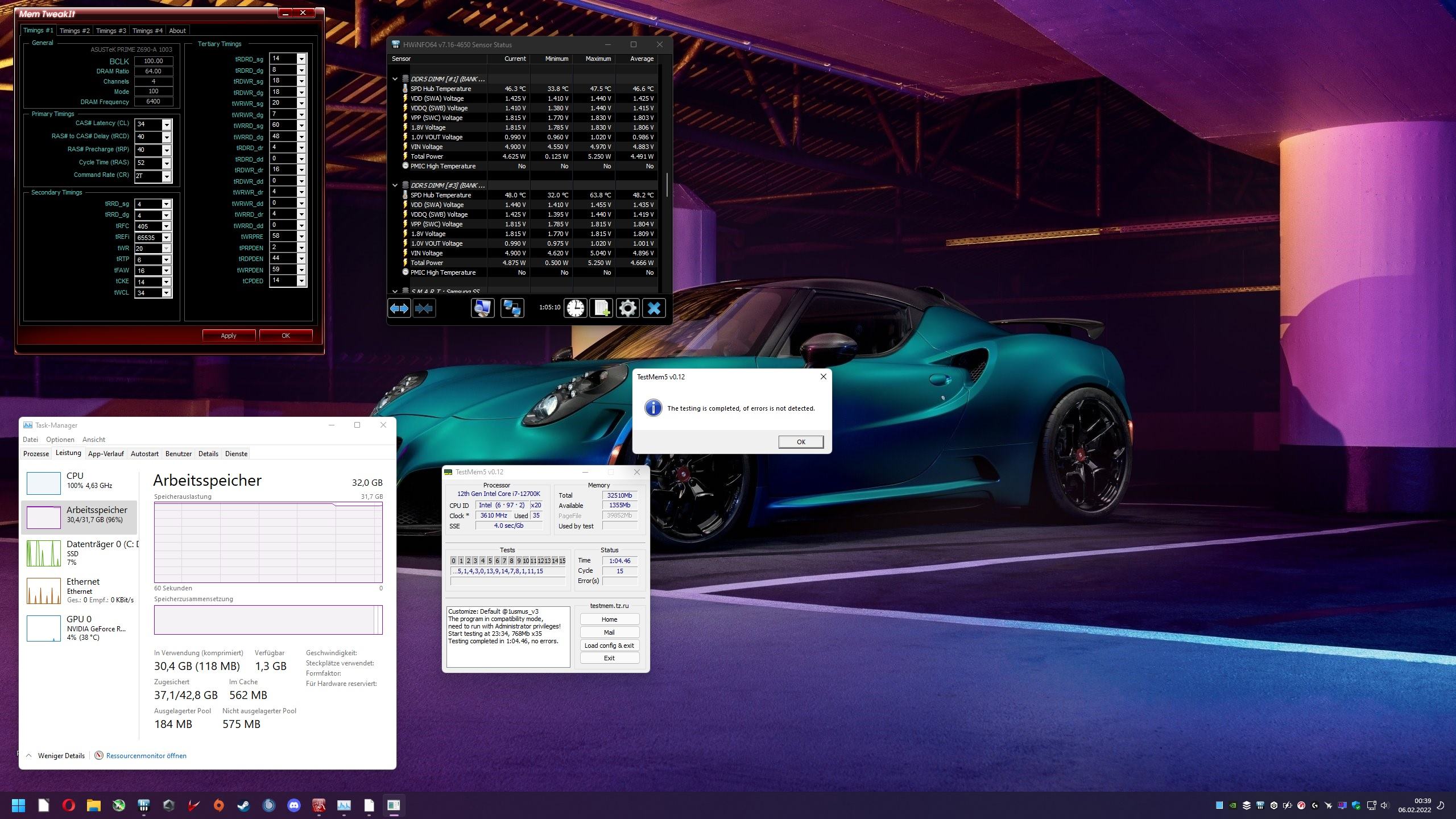Click HWiNFO reset clock icon

click(x=575, y=308)
